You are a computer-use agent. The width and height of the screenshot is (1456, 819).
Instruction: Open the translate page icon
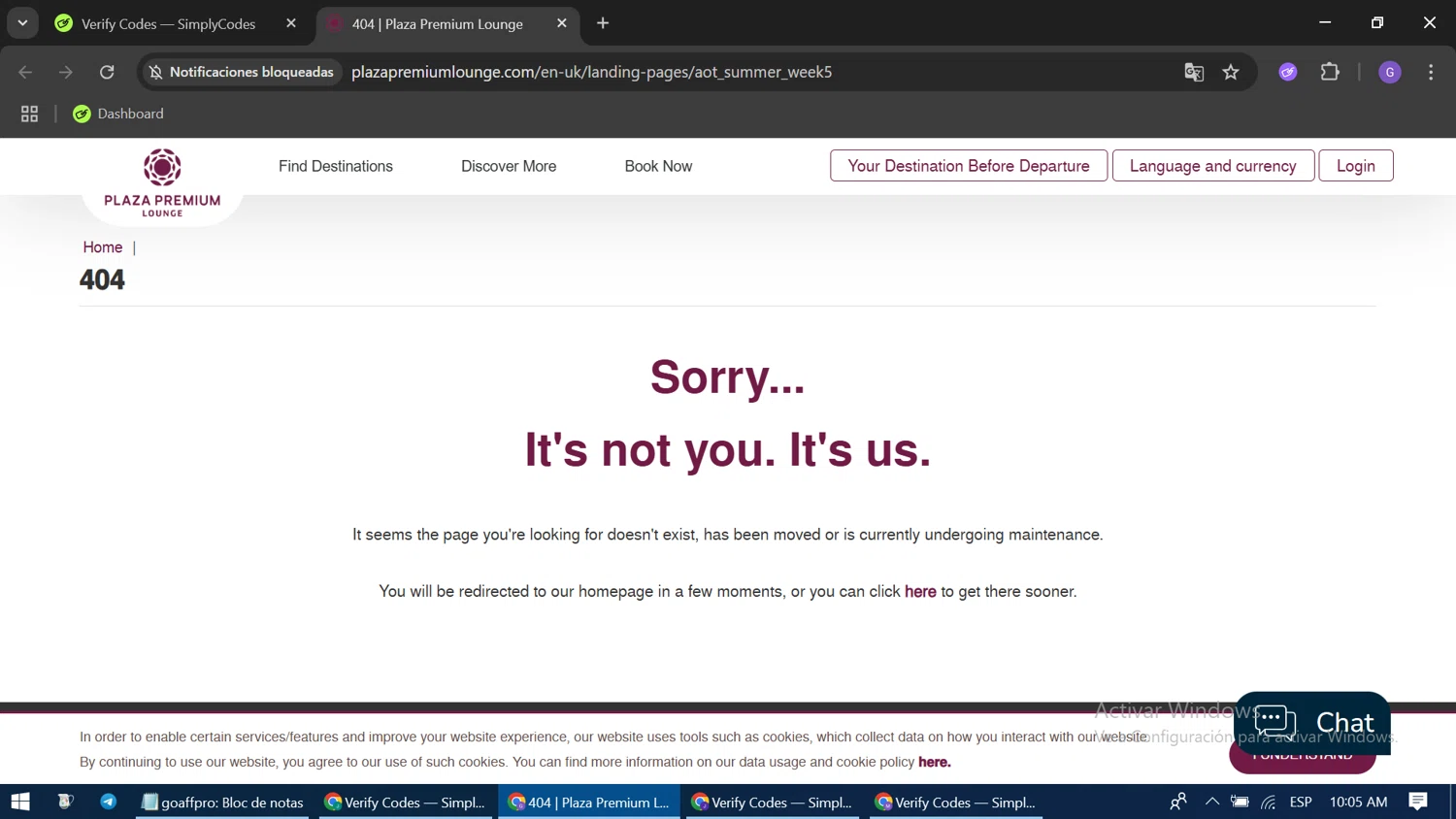click(x=1194, y=72)
